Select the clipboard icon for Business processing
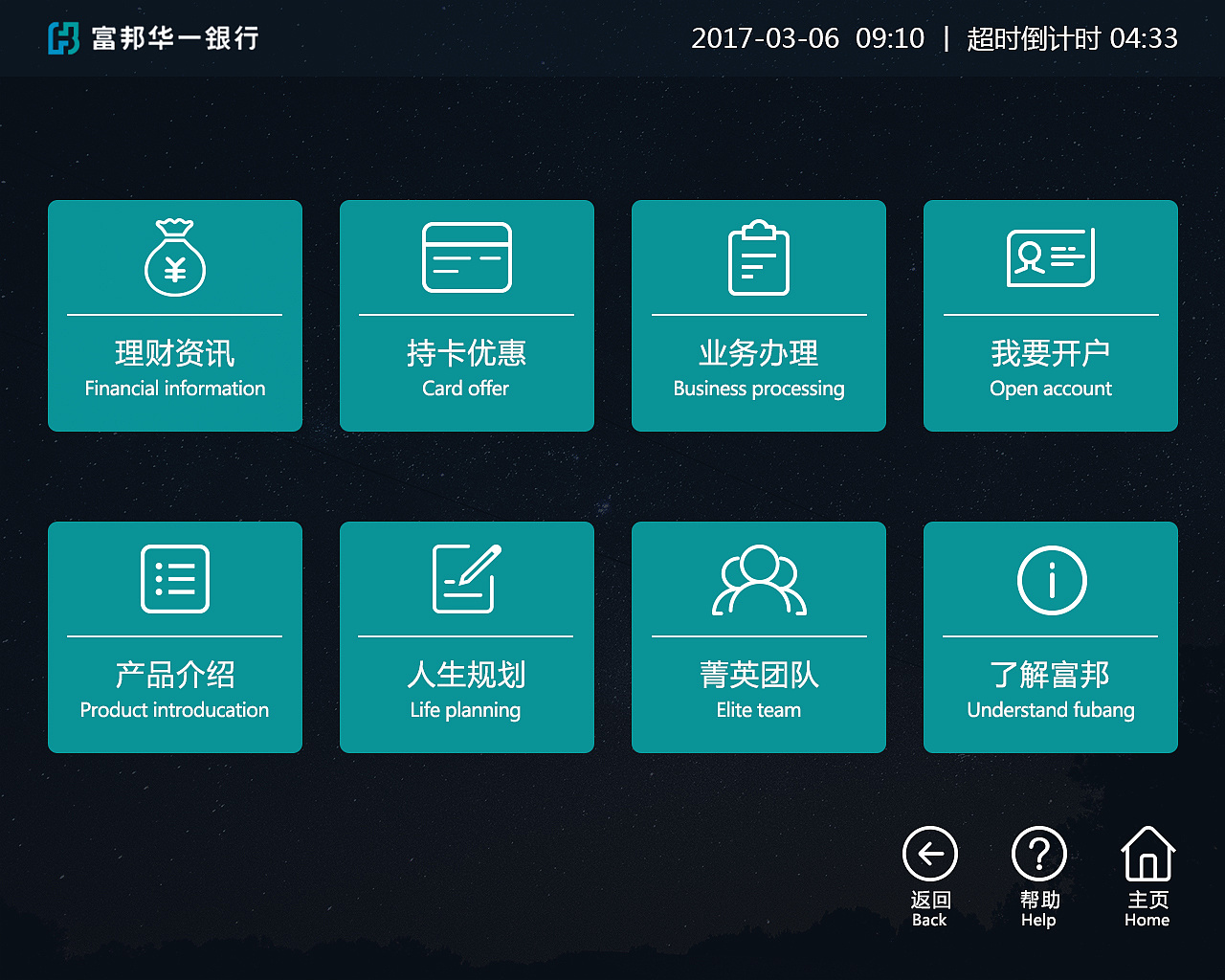The height and width of the screenshot is (980, 1225). click(x=759, y=258)
